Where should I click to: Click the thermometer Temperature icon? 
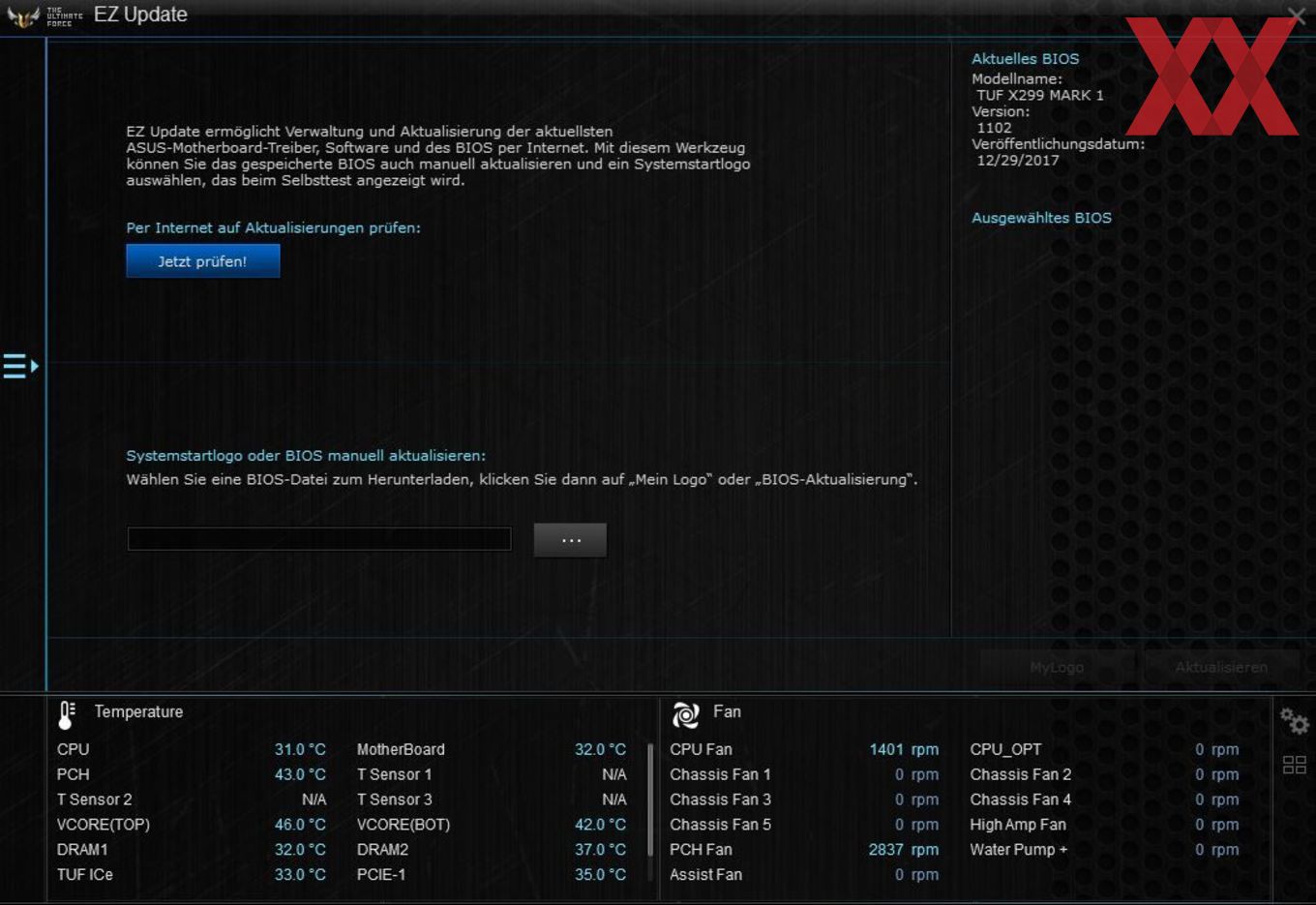tap(67, 714)
